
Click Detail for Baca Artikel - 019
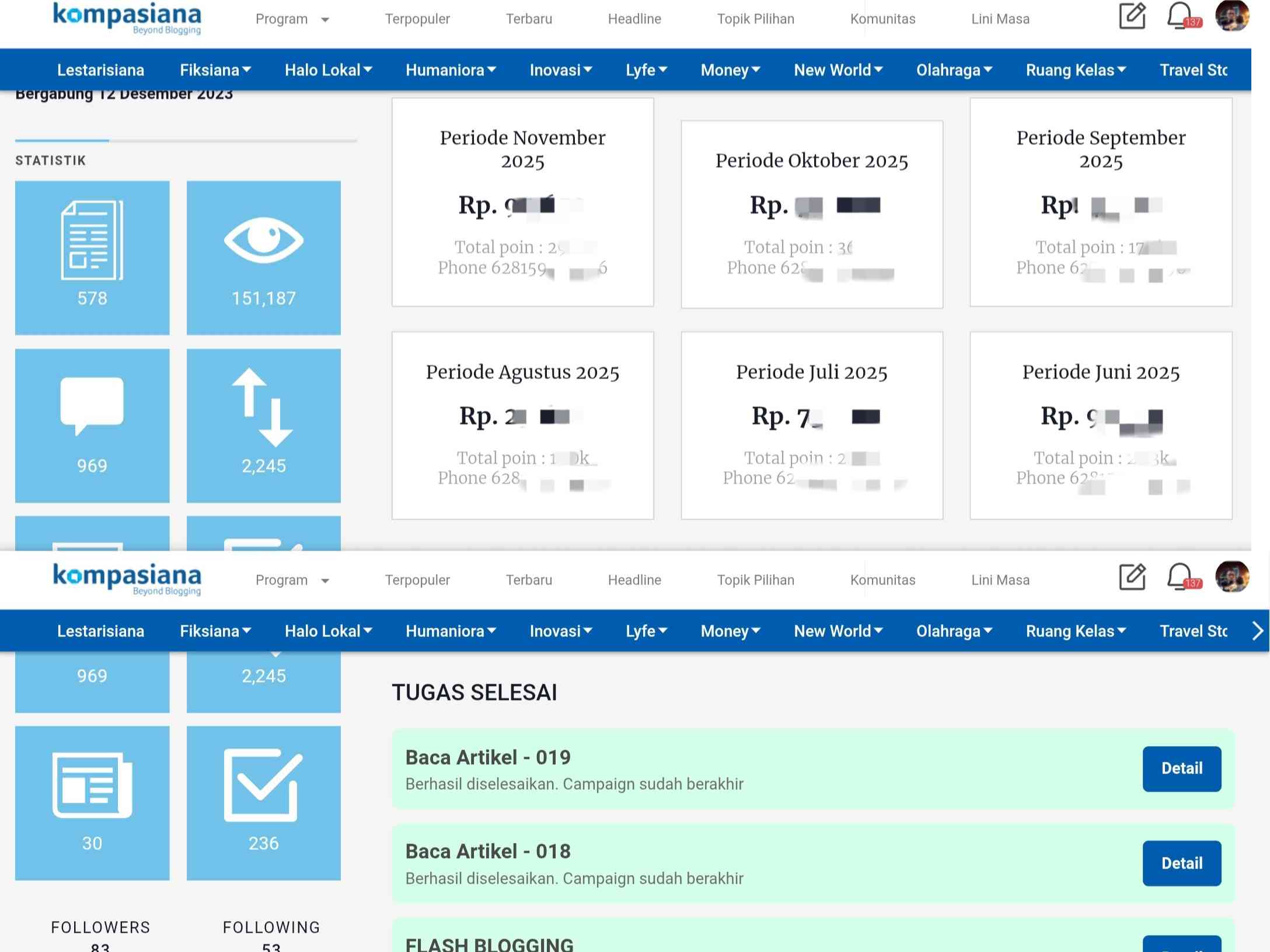click(1181, 769)
